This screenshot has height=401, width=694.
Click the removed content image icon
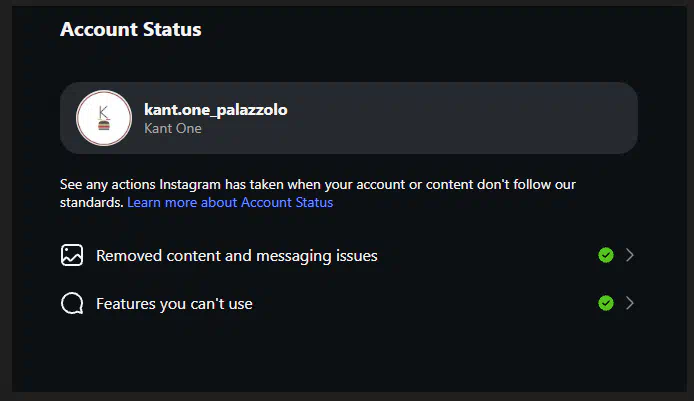71,255
